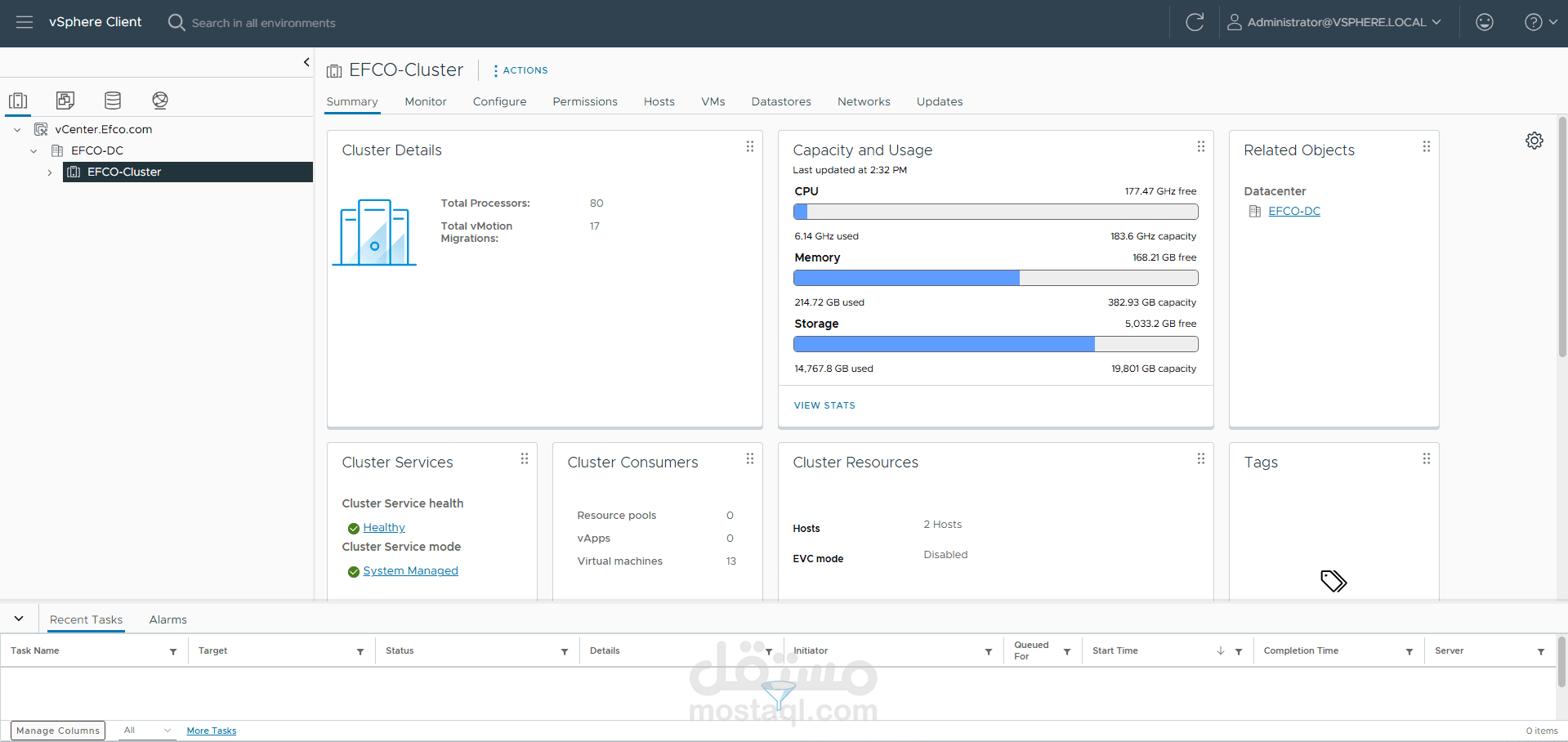The height and width of the screenshot is (742, 1568).
Task: Click the main page vertical scrollbar
Action: pyautogui.click(x=1562, y=237)
